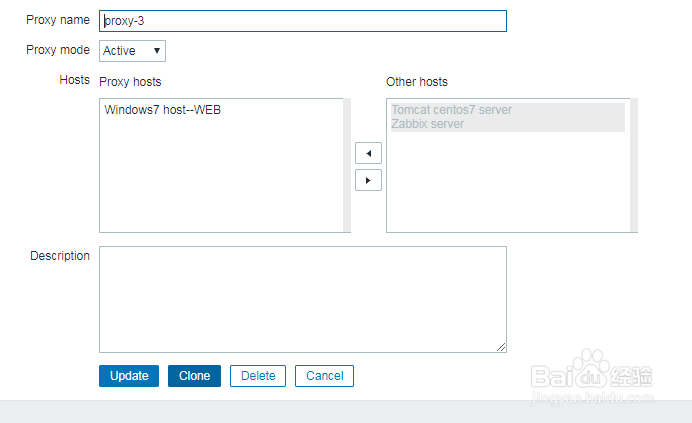Viewport: 692px width, 423px height.
Task: Click inside the Description text area
Action: pyautogui.click(x=302, y=298)
